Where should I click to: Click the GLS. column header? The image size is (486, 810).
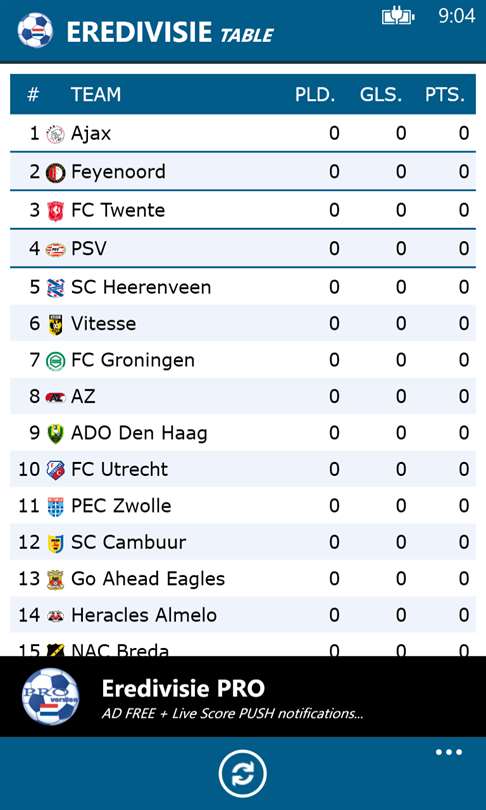tap(381, 95)
